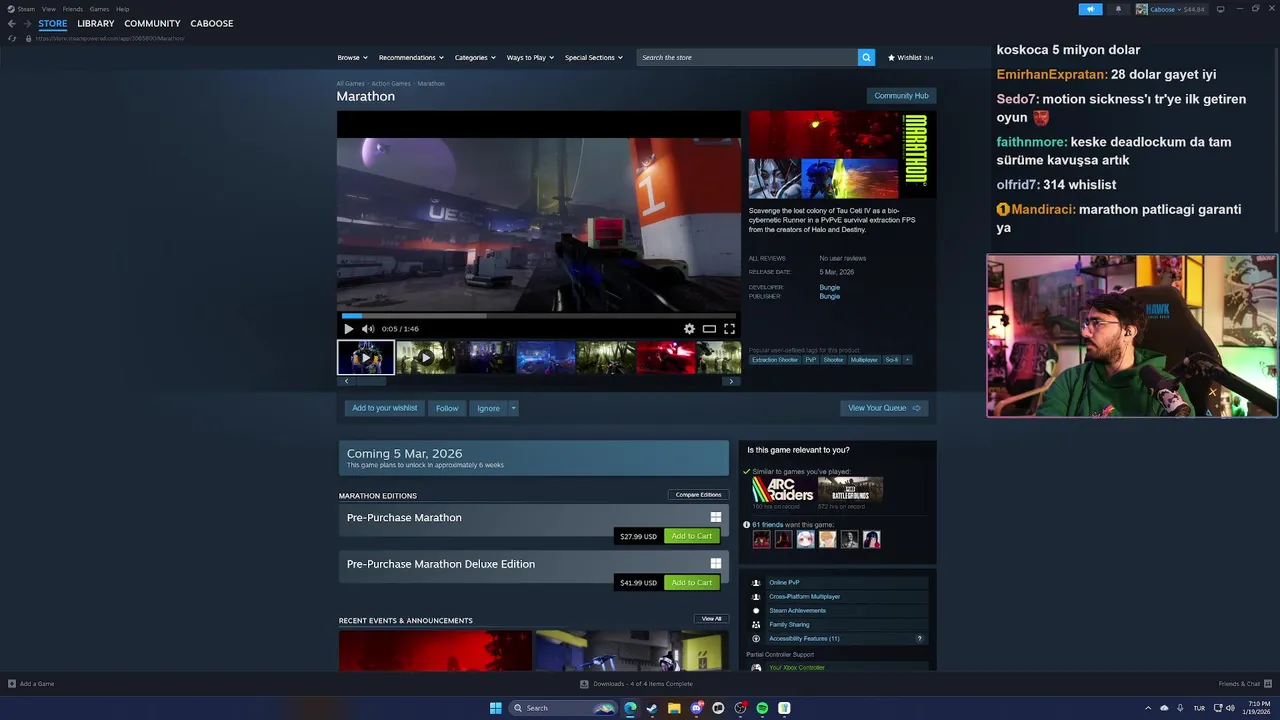Screen dimensions: 1280x720
Task: Expand the Categories menu
Action: pos(475,57)
